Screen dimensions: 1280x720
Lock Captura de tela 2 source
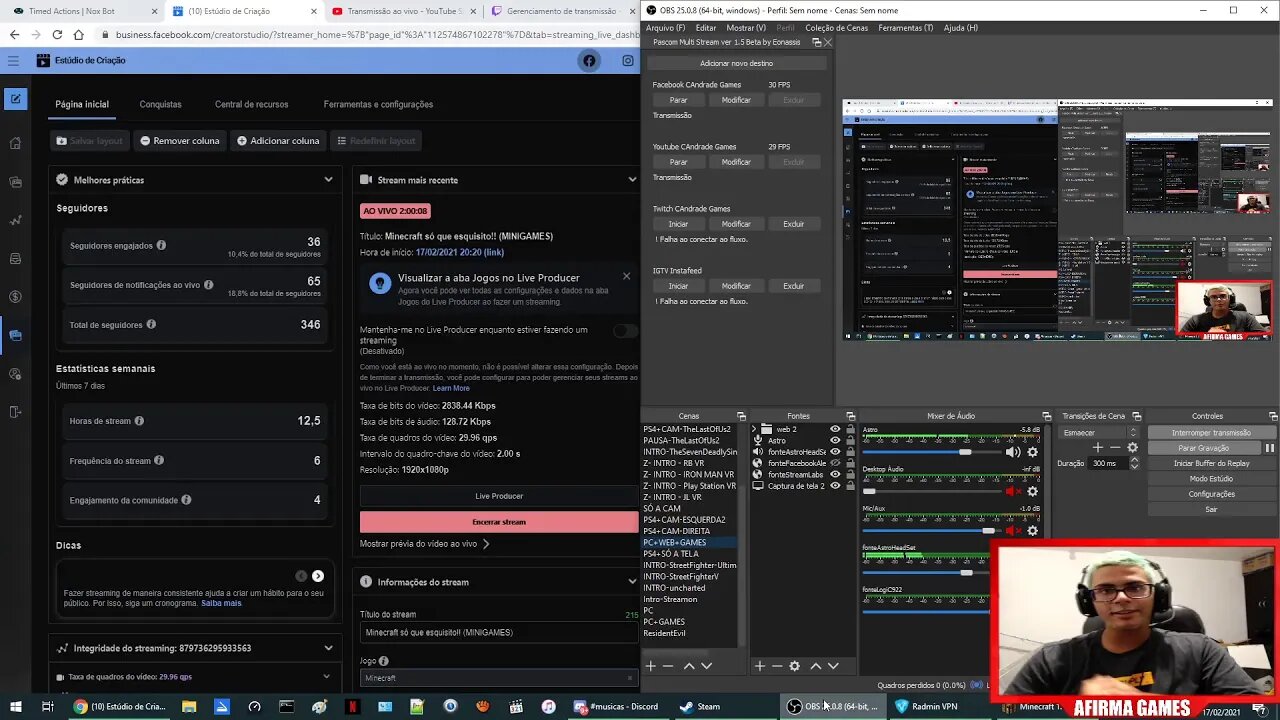(x=850, y=486)
